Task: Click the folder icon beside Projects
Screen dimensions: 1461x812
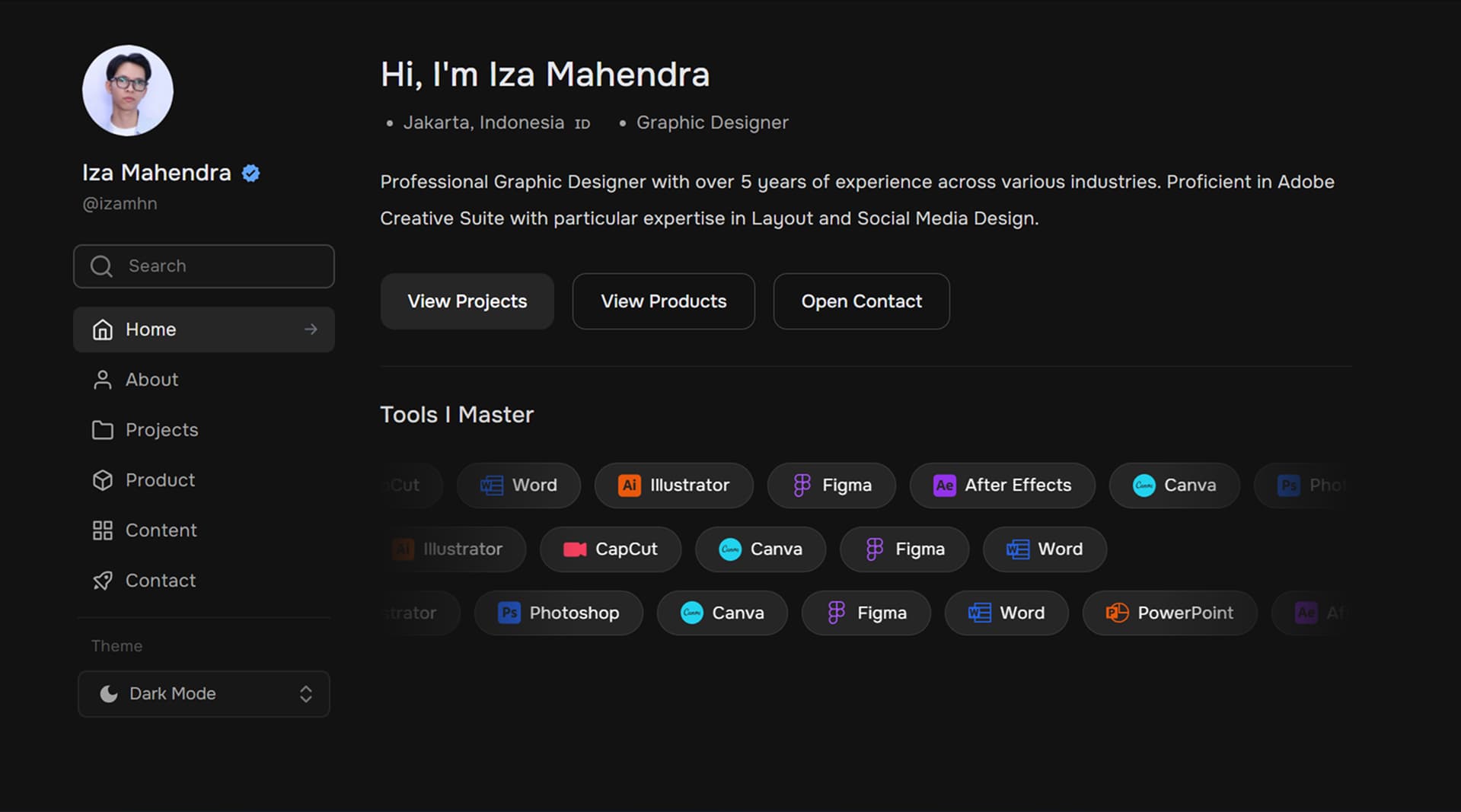Action: point(103,430)
